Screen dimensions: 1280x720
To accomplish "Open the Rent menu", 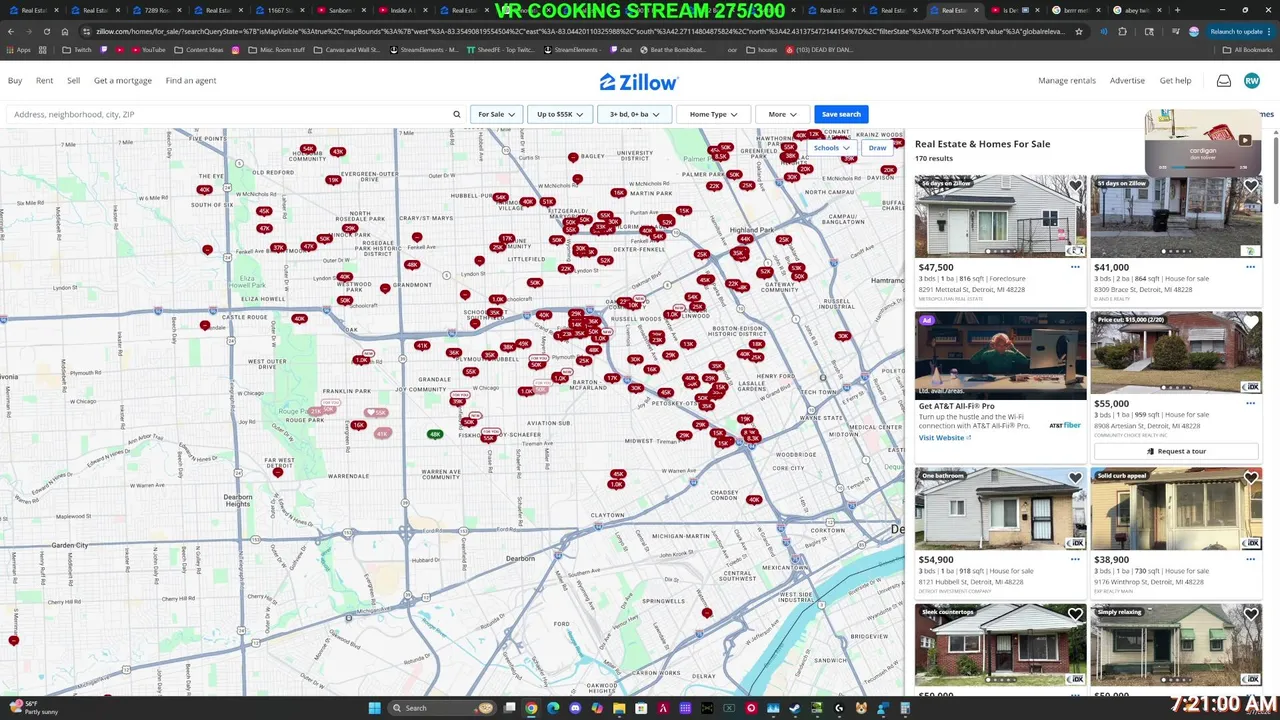I will (44, 80).
